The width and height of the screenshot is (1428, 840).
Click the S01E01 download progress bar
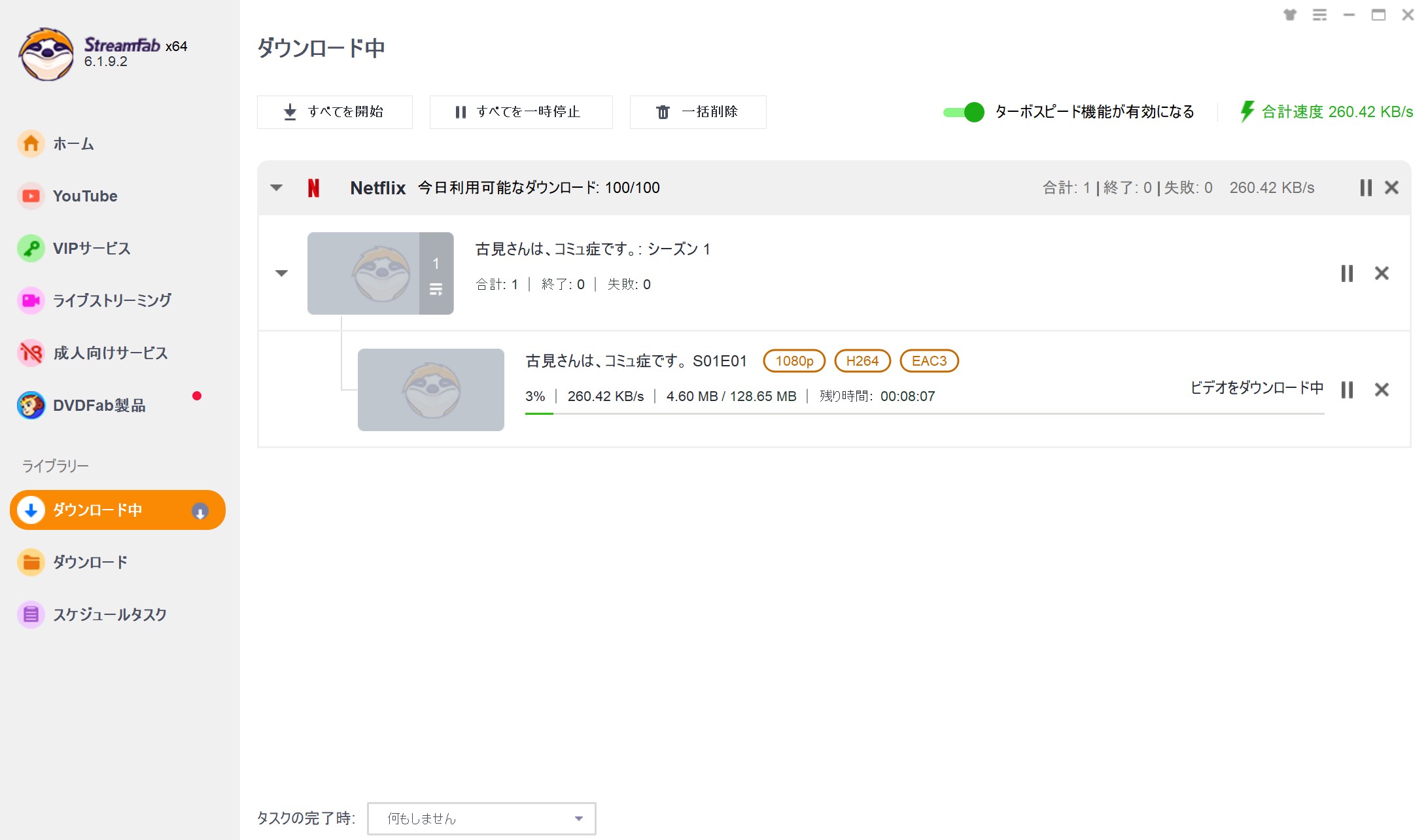pyautogui.click(x=925, y=413)
